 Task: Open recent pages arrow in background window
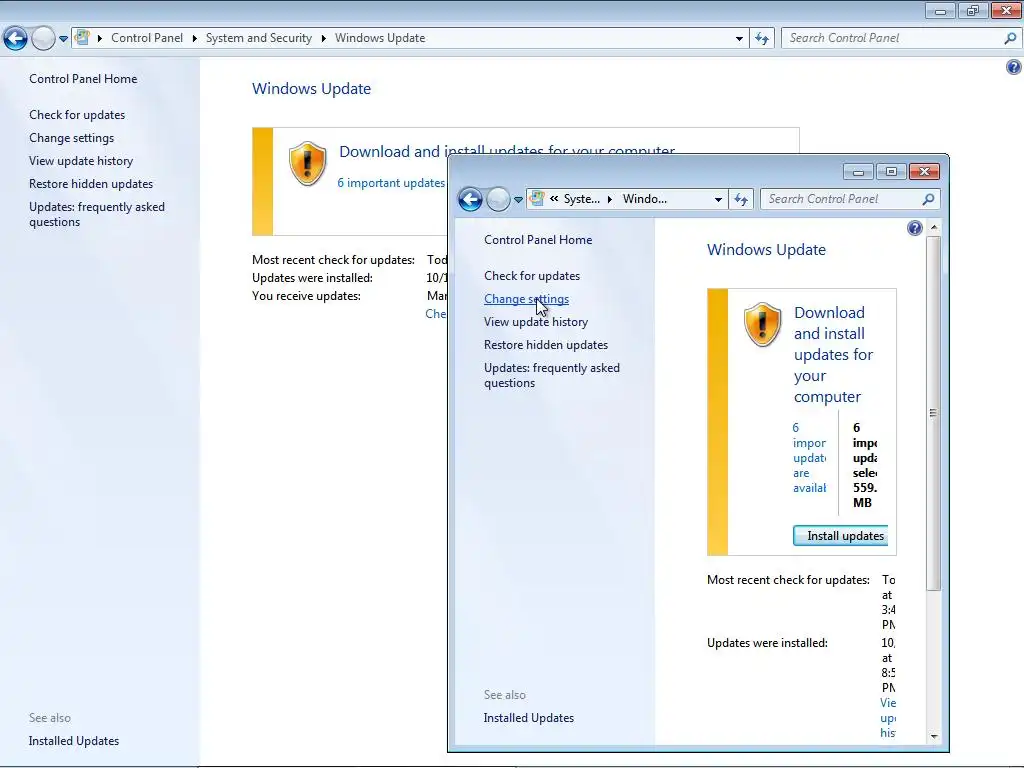click(63, 39)
